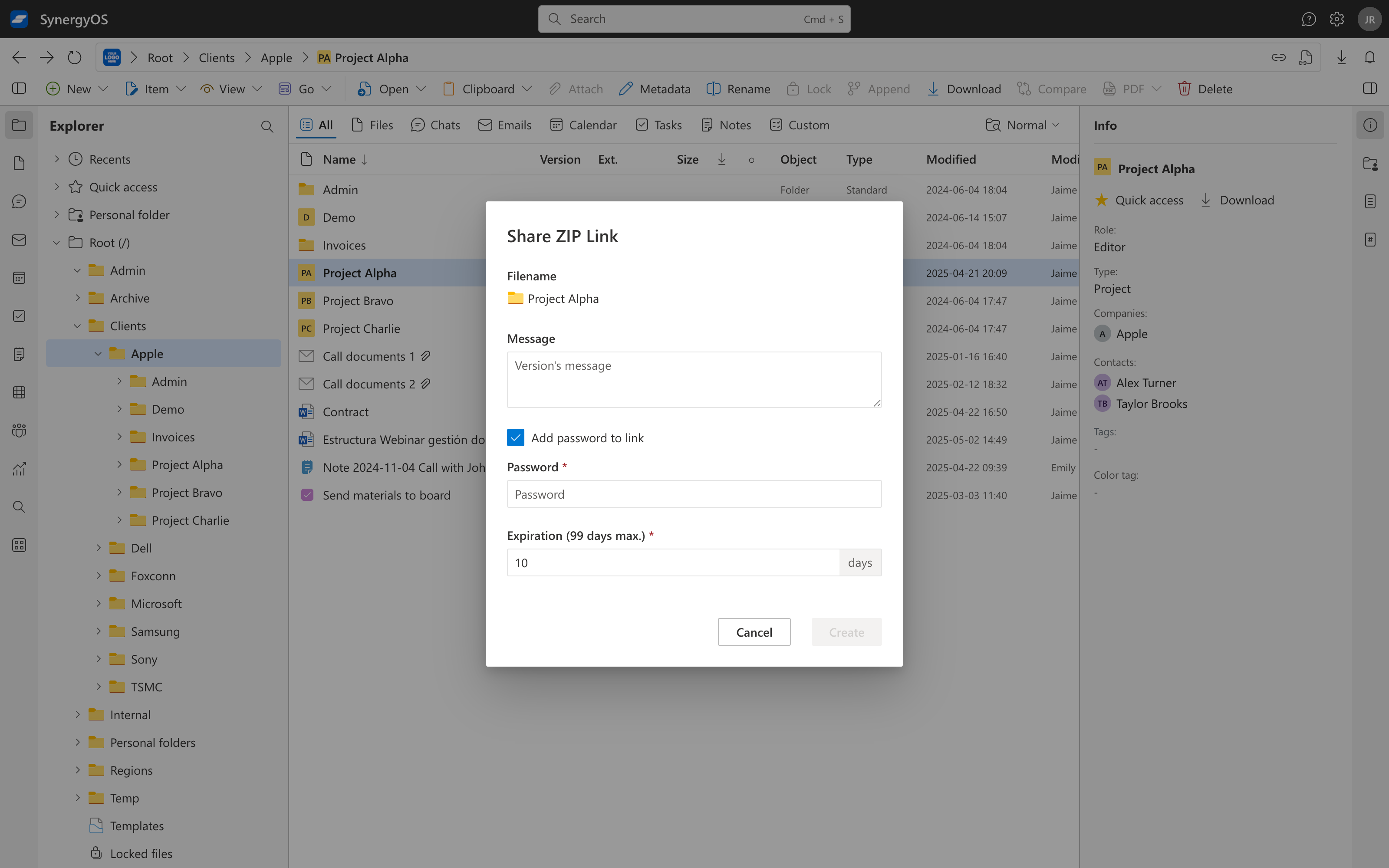
Task: Open the Info panel icon on right rail
Action: [1370, 125]
